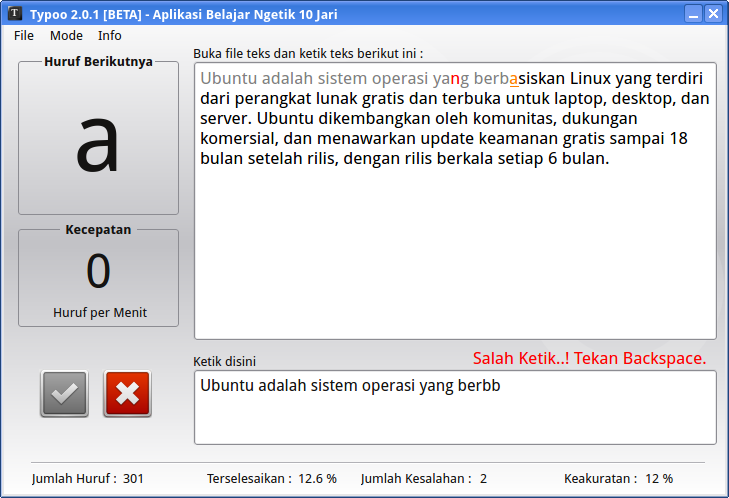Click the gray checkmark button
Image resolution: width=729 pixels, height=498 pixels.
click(64, 393)
